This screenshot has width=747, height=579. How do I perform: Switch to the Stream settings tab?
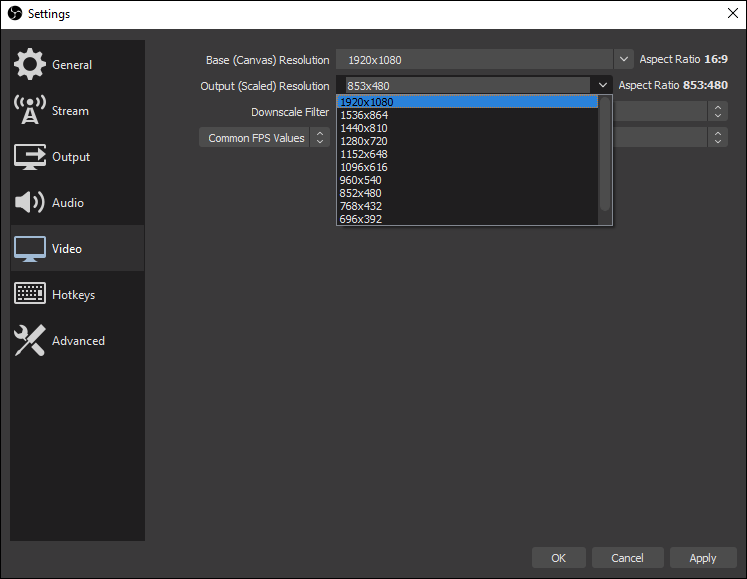(x=78, y=111)
